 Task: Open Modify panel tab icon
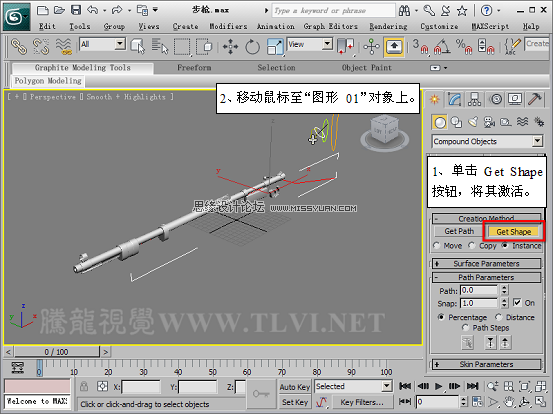pos(455,99)
